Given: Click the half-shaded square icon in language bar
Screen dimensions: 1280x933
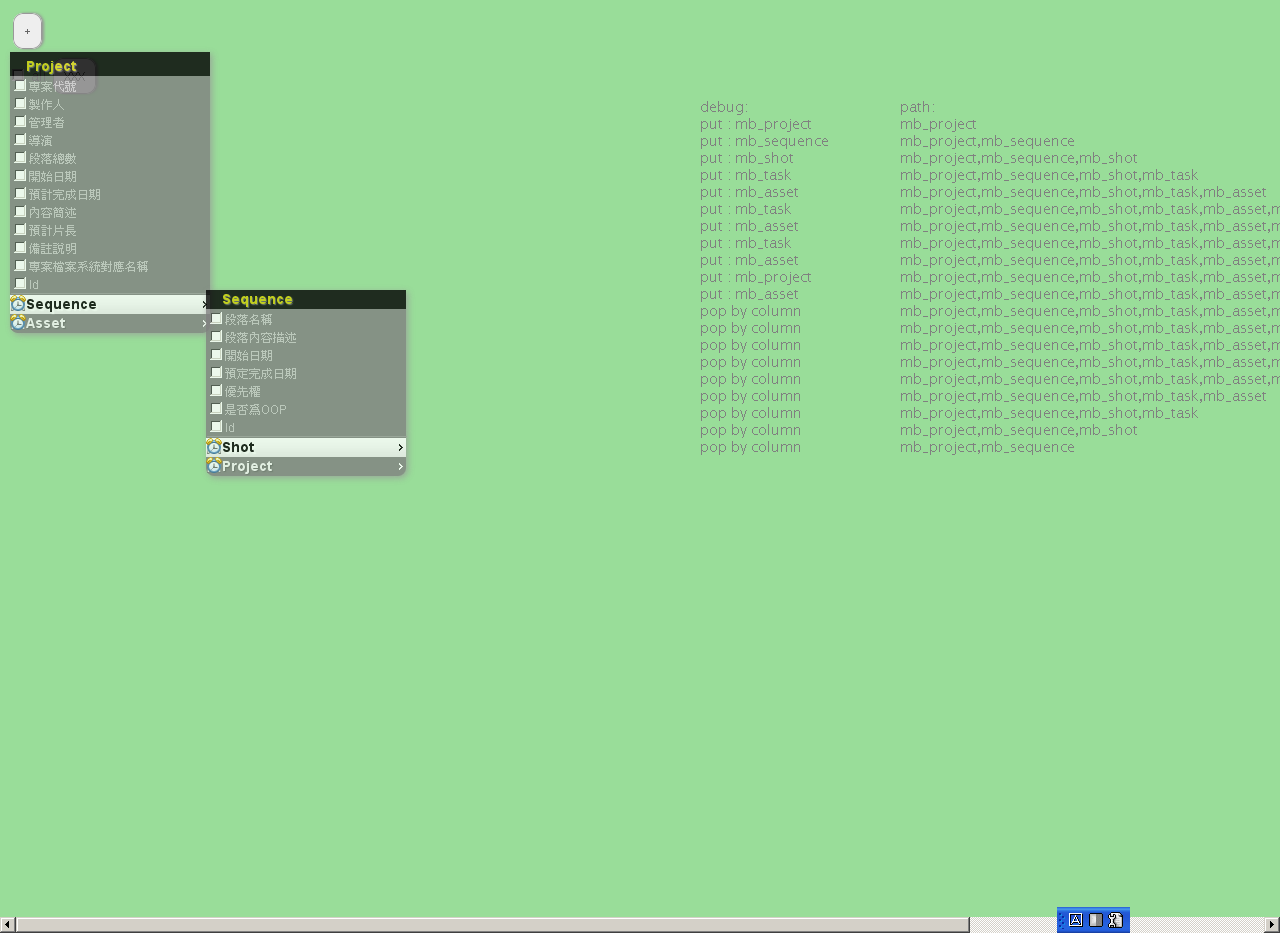Looking at the screenshot, I should 1096,920.
